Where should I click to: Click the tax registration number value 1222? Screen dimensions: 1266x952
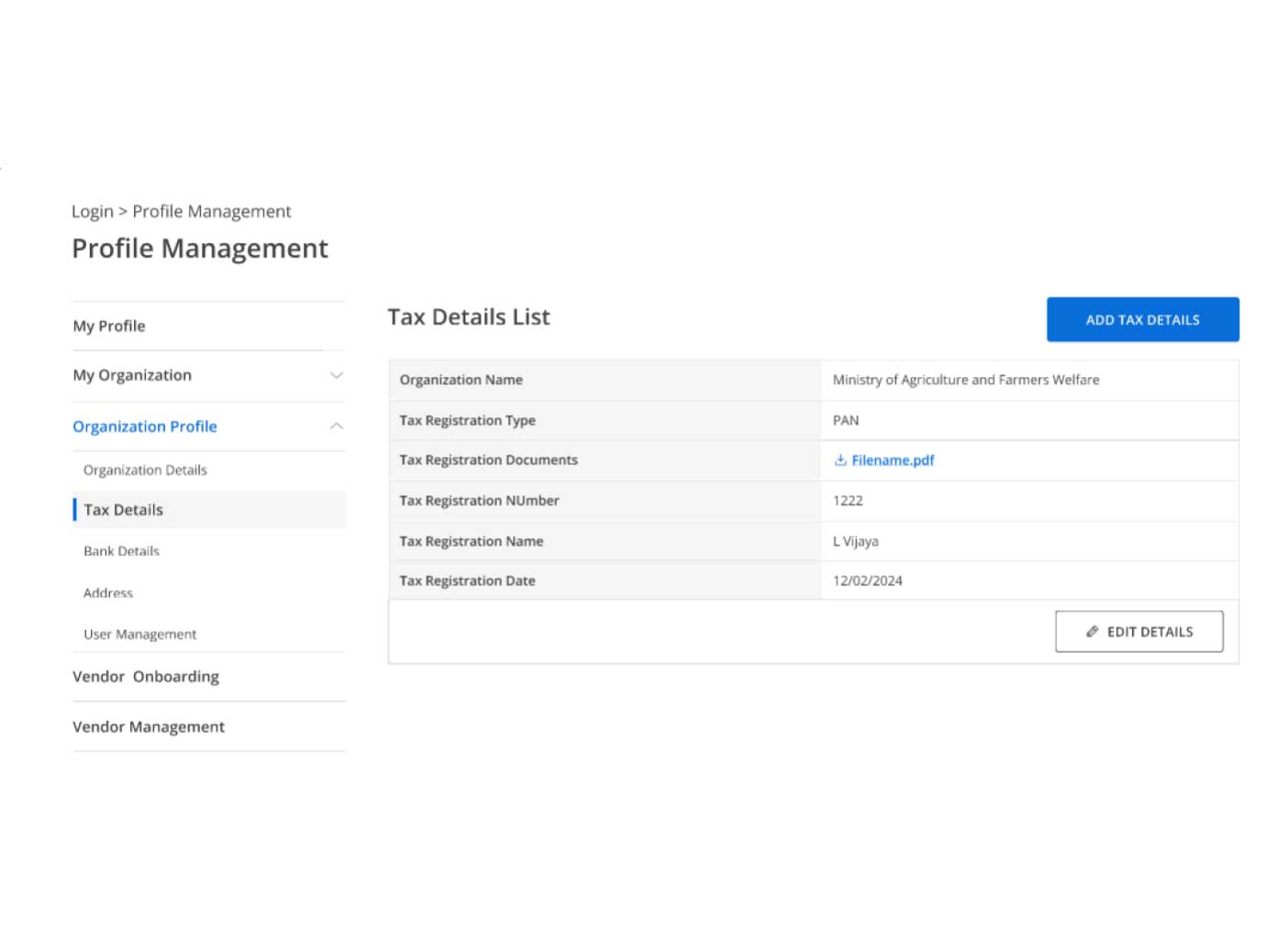[x=848, y=501]
